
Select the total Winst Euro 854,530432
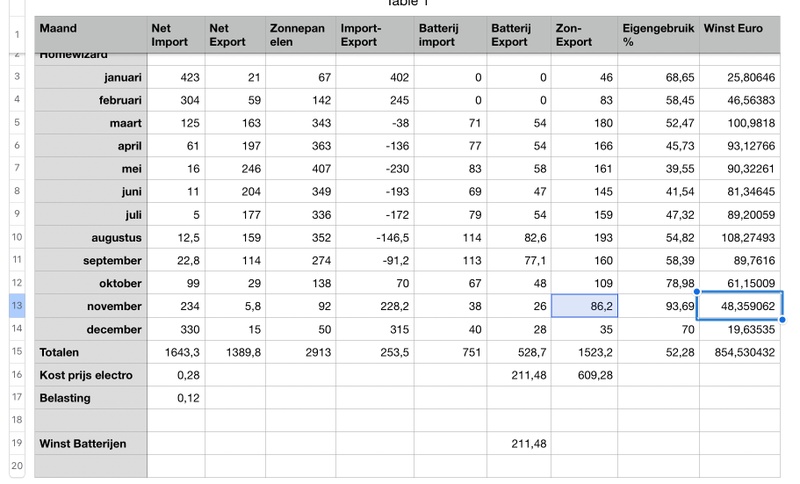coord(740,352)
